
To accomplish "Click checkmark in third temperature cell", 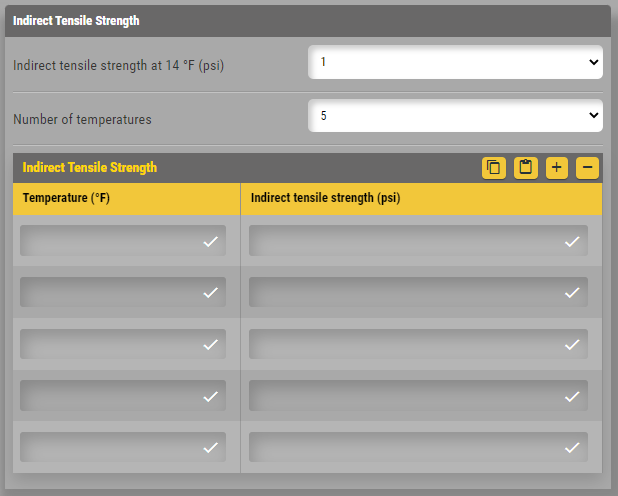I will point(210,345).
